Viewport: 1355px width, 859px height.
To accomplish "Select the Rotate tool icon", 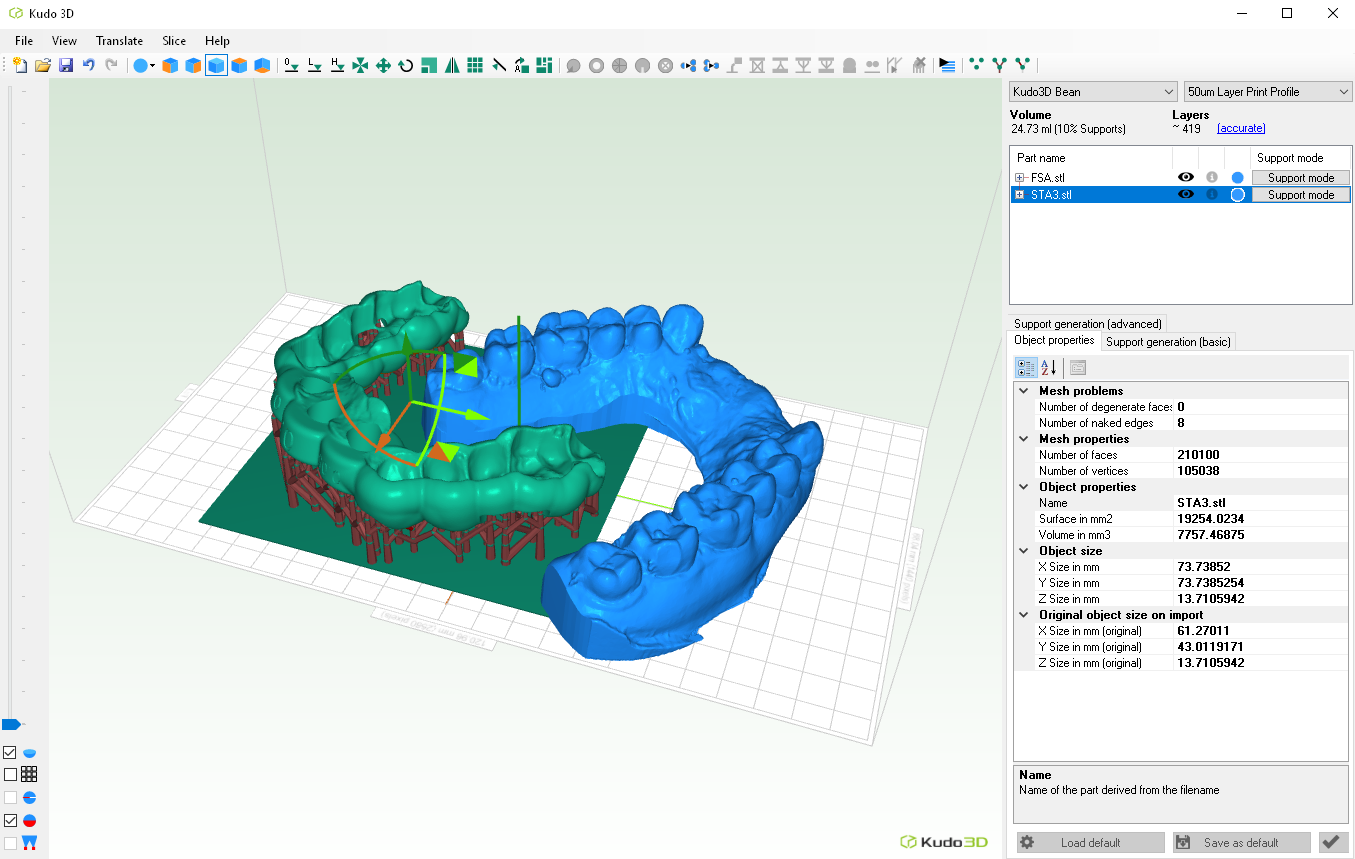I will [404, 65].
